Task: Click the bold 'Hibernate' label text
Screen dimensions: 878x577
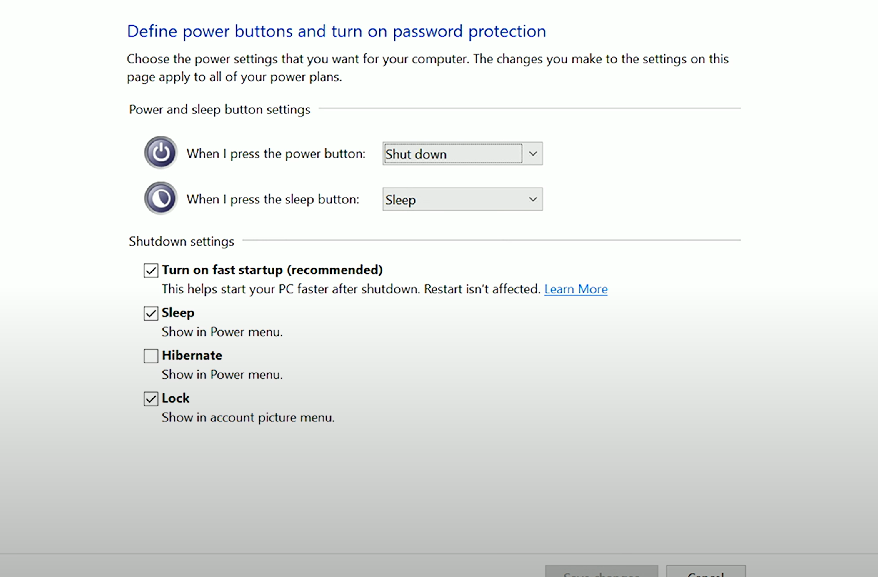Action: (x=192, y=356)
